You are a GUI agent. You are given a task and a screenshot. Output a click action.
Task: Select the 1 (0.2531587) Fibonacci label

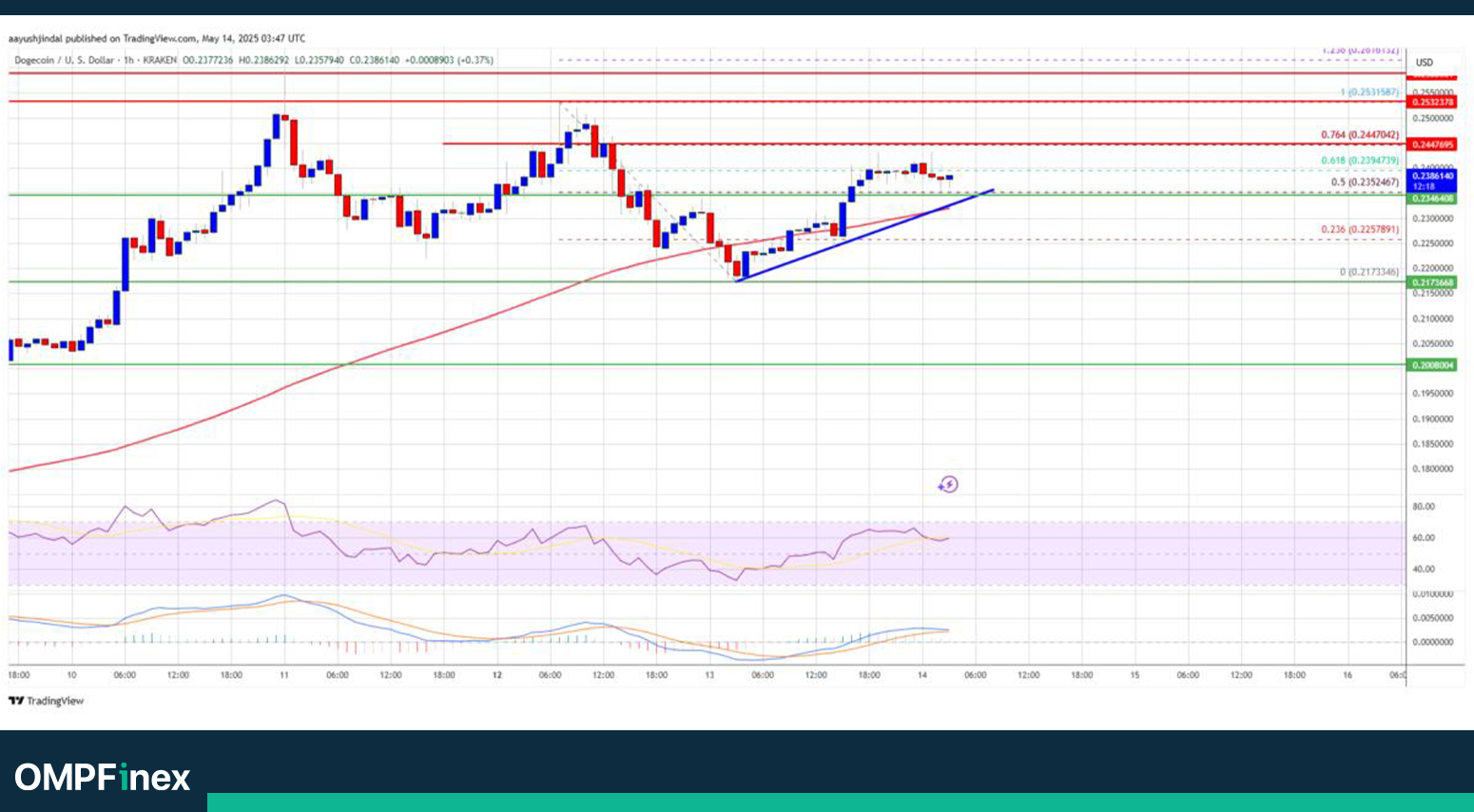[x=1369, y=92]
